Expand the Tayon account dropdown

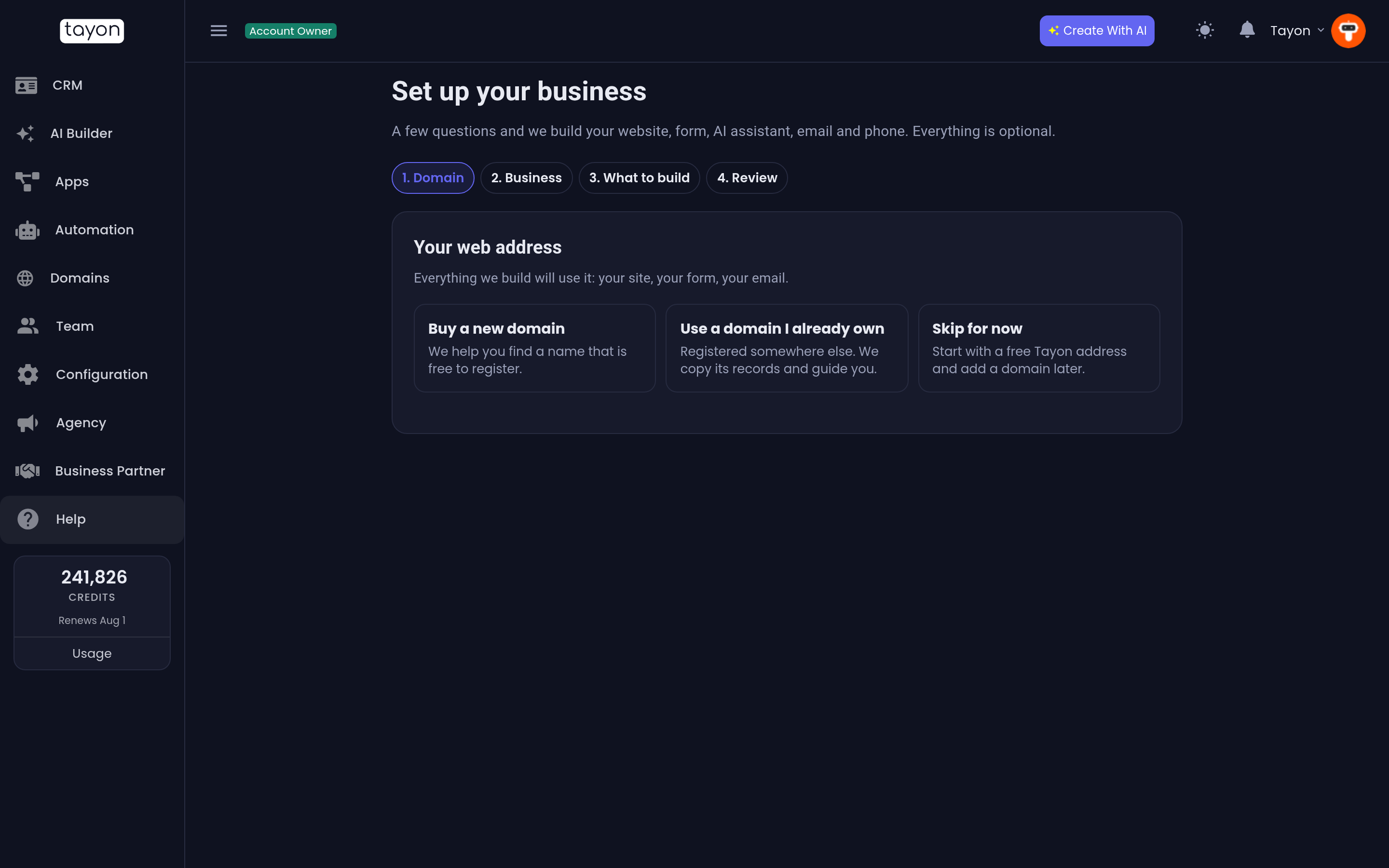click(x=1297, y=31)
